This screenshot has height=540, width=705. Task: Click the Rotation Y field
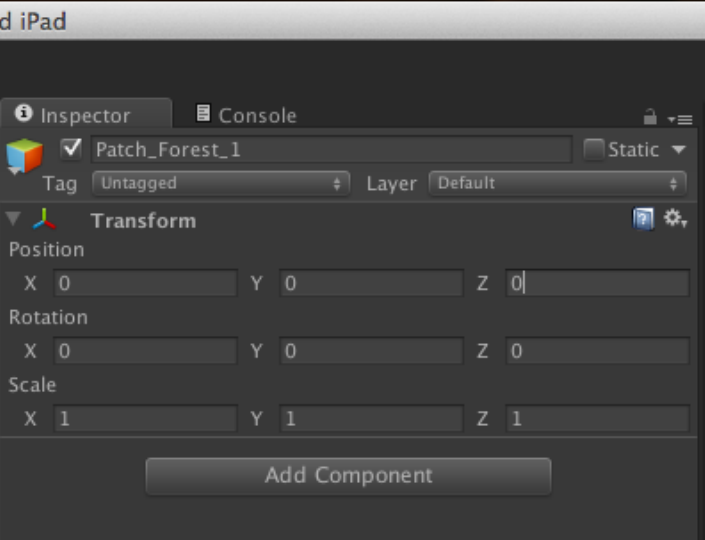pyautogui.click(x=371, y=351)
